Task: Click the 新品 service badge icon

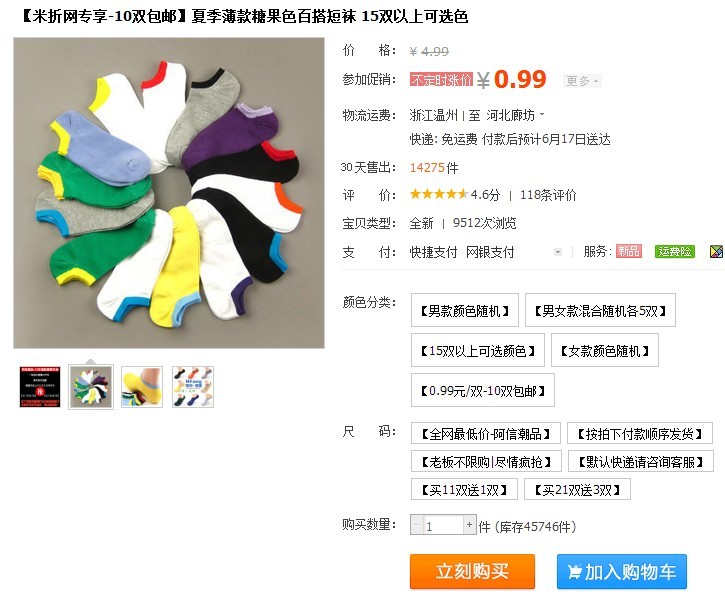Action: [628, 252]
